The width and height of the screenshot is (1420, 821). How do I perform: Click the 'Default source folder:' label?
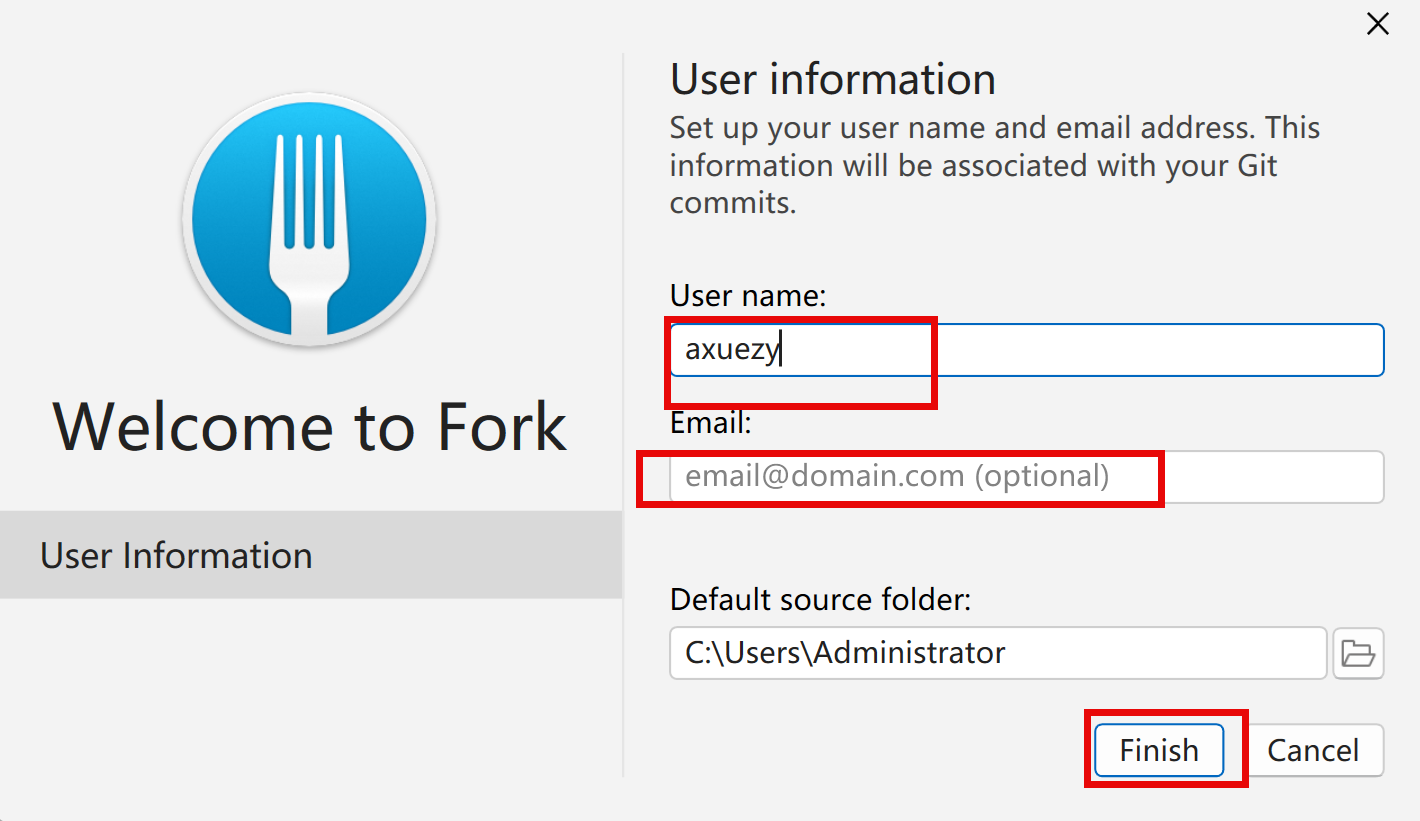click(820, 600)
